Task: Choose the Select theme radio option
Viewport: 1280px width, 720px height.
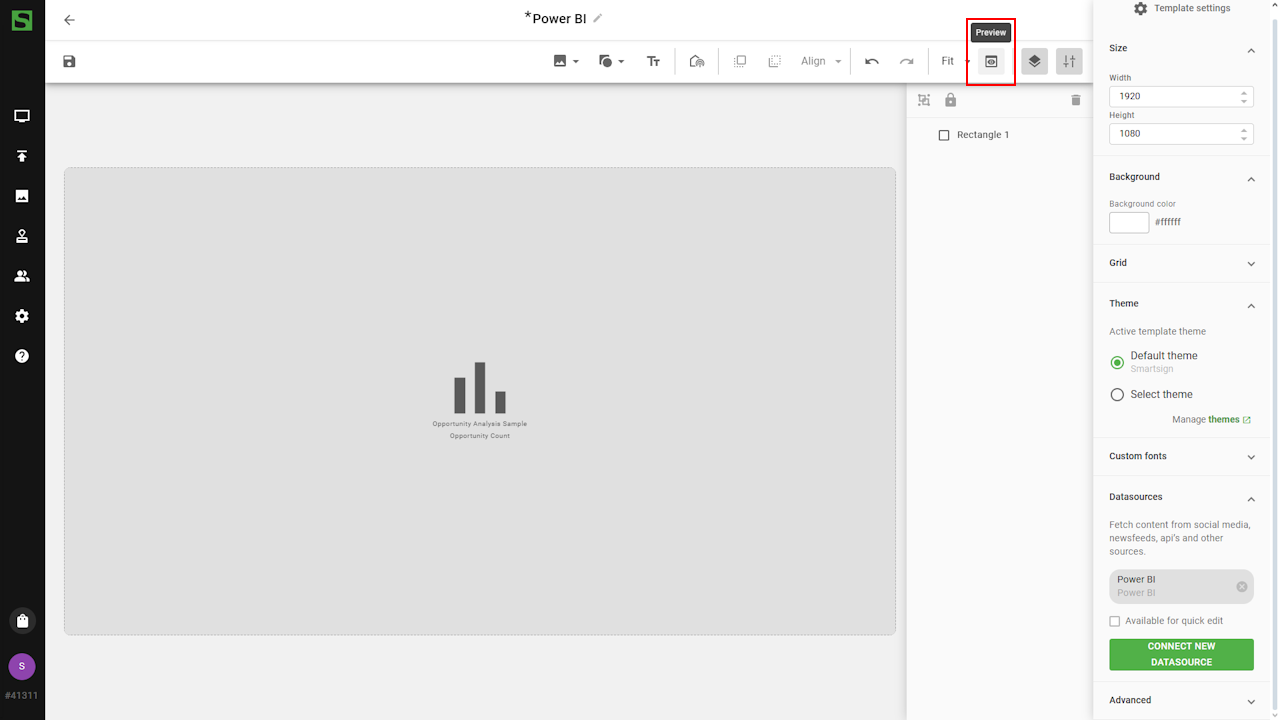Action: click(x=1118, y=395)
